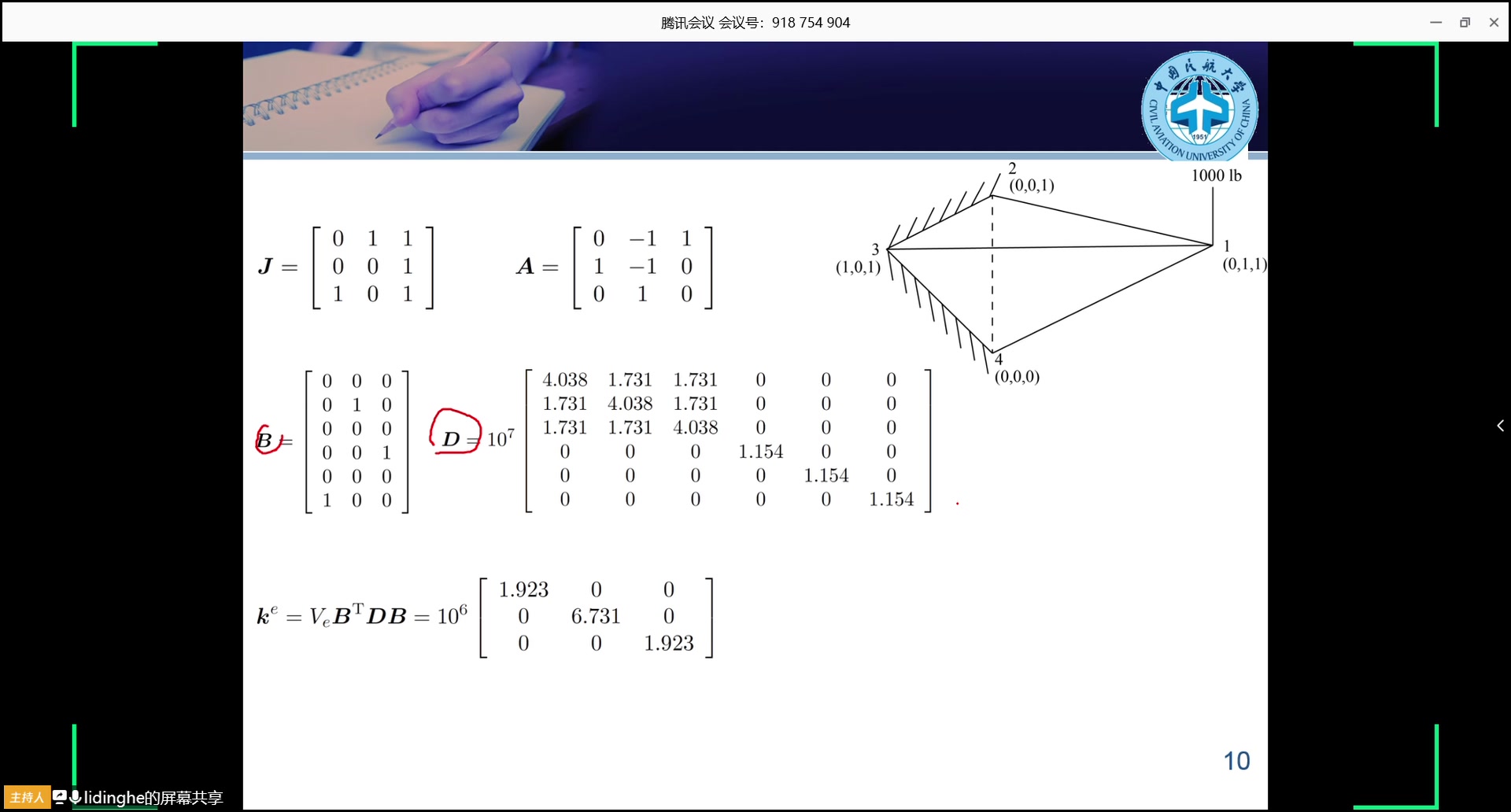Click the meeting ID 918 754 904 title
The height and width of the screenshot is (812, 1511).
click(755, 23)
